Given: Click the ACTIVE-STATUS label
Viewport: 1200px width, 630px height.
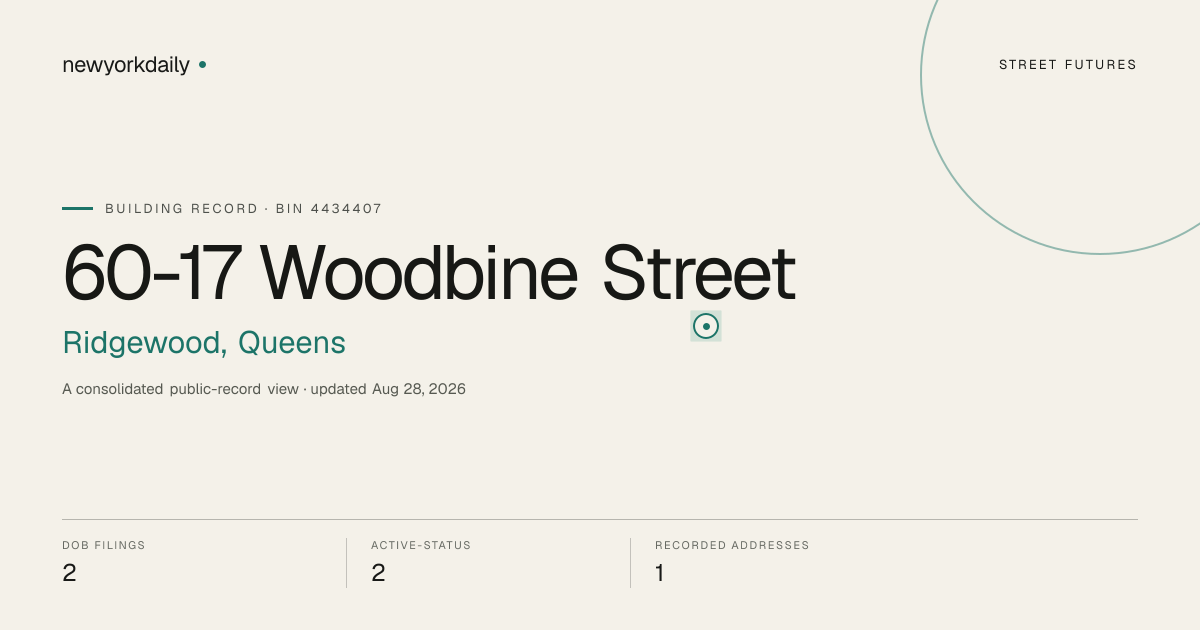Looking at the screenshot, I should 421,546.
